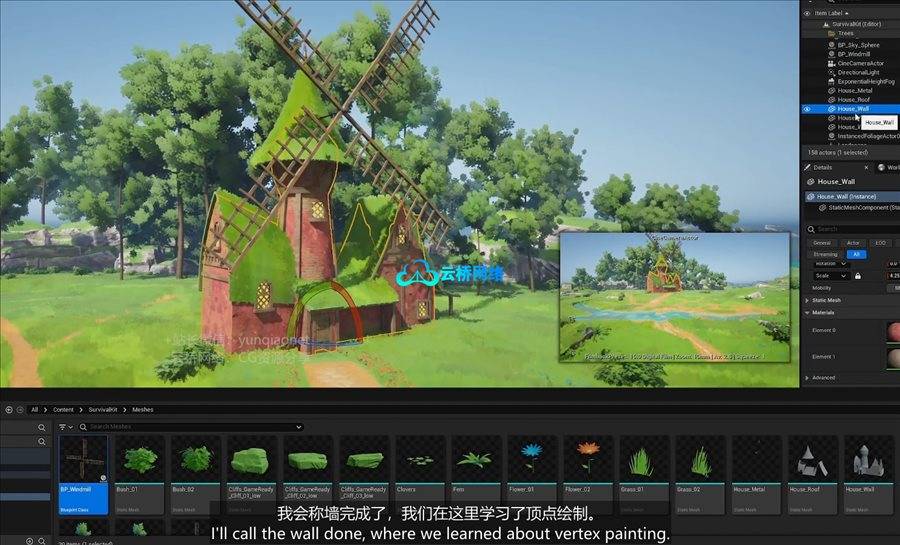
Task: Enable the Streaming filter in Details
Action: click(824, 254)
